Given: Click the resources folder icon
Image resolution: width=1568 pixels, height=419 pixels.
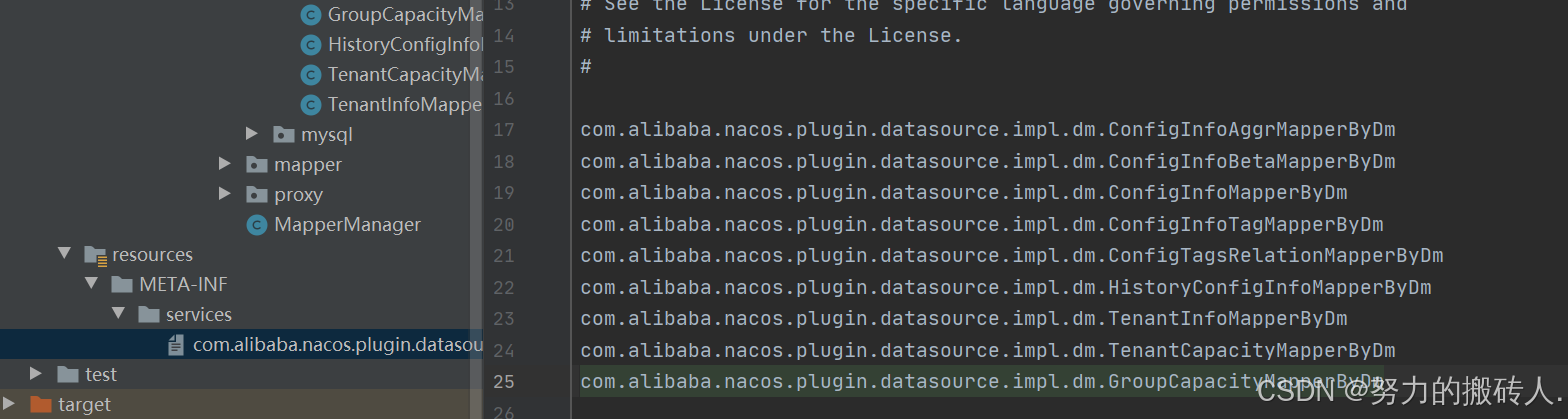Looking at the screenshot, I should click(x=96, y=255).
